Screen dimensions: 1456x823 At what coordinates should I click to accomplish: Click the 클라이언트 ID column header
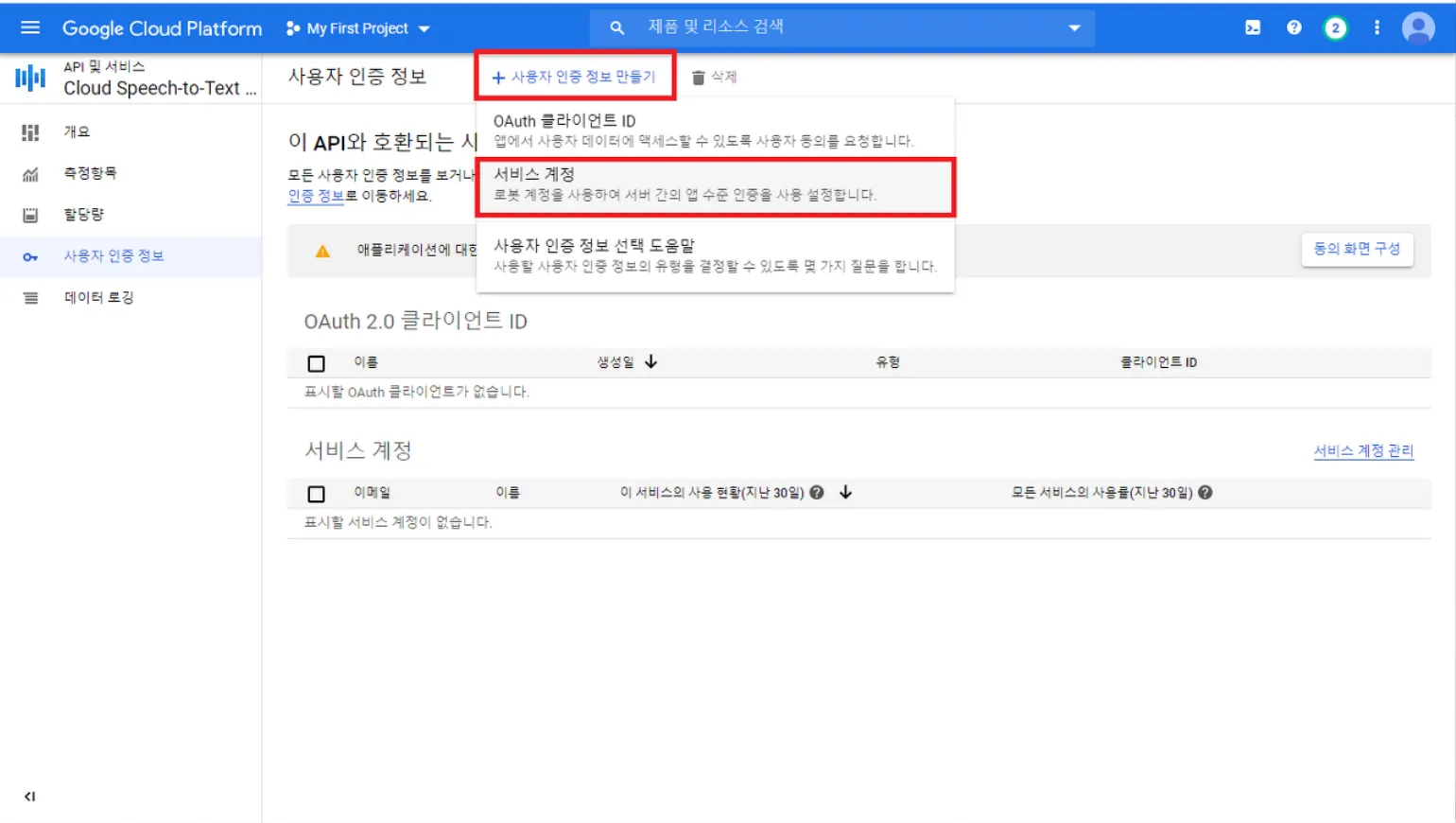tap(1158, 362)
